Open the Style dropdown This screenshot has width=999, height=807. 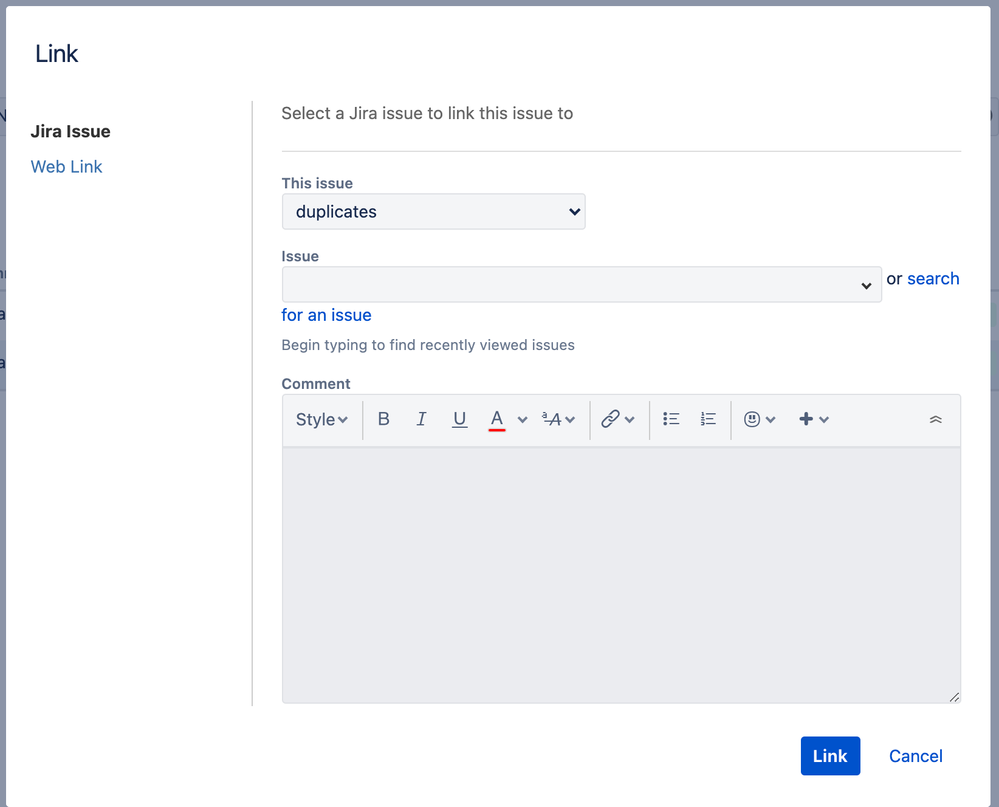click(321, 420)
